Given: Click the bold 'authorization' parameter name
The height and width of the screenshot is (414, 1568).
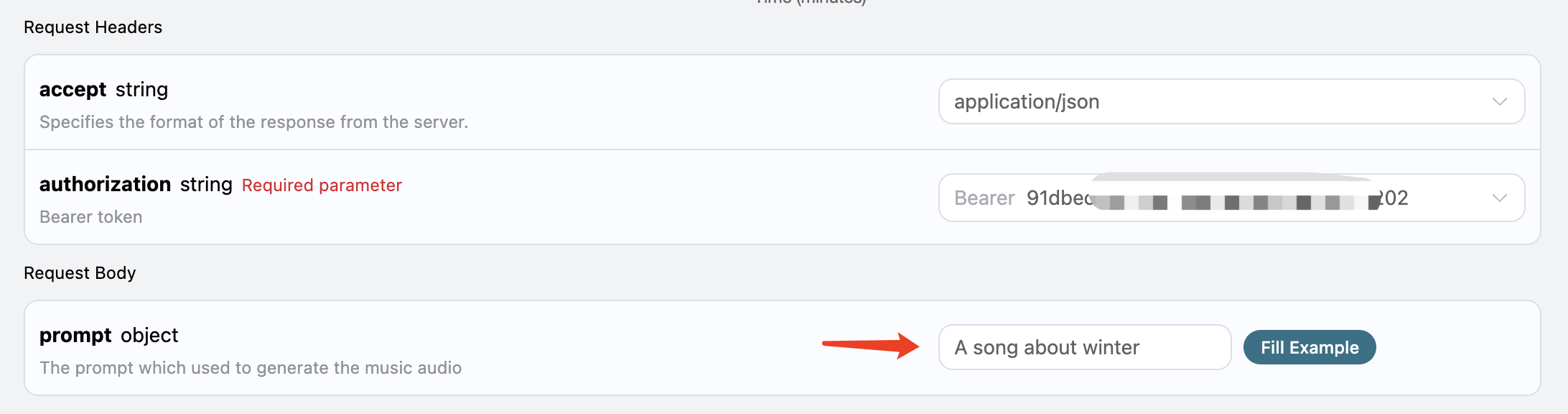Looking at the screenshot, I should 105,185.
